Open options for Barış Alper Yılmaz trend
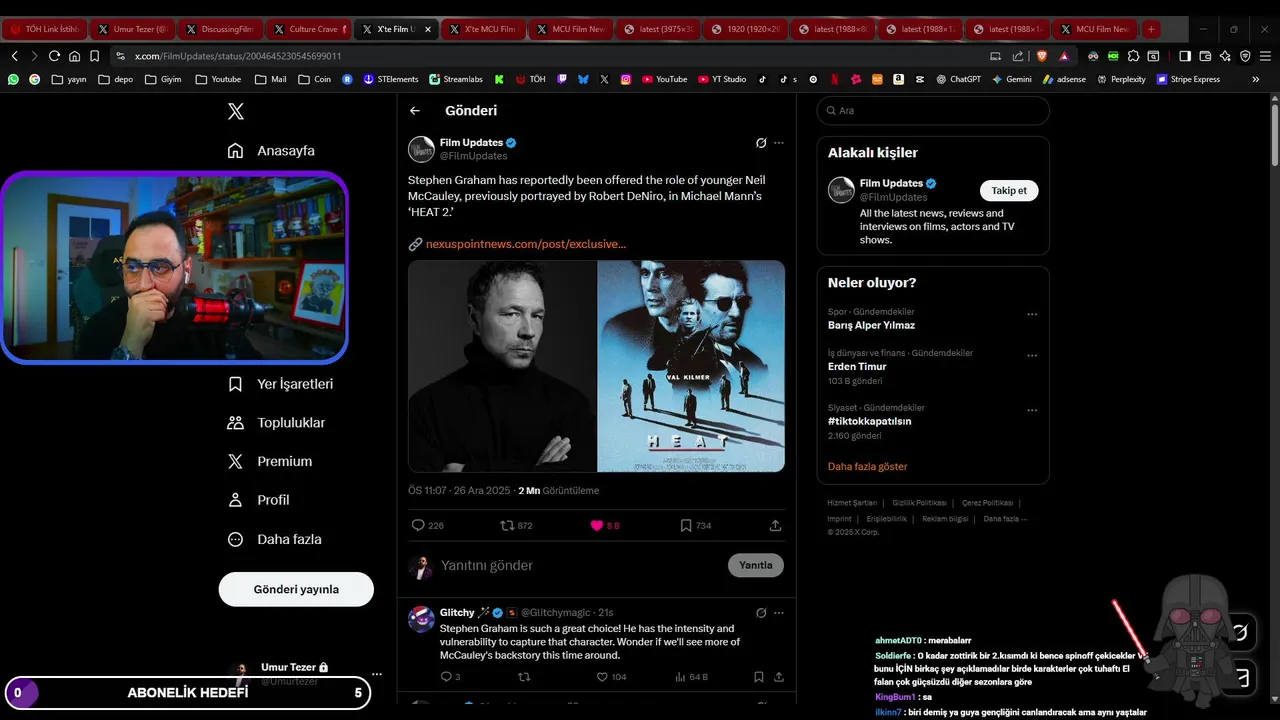This screenshot has width=1280, height=720. tap(1032, 314)
